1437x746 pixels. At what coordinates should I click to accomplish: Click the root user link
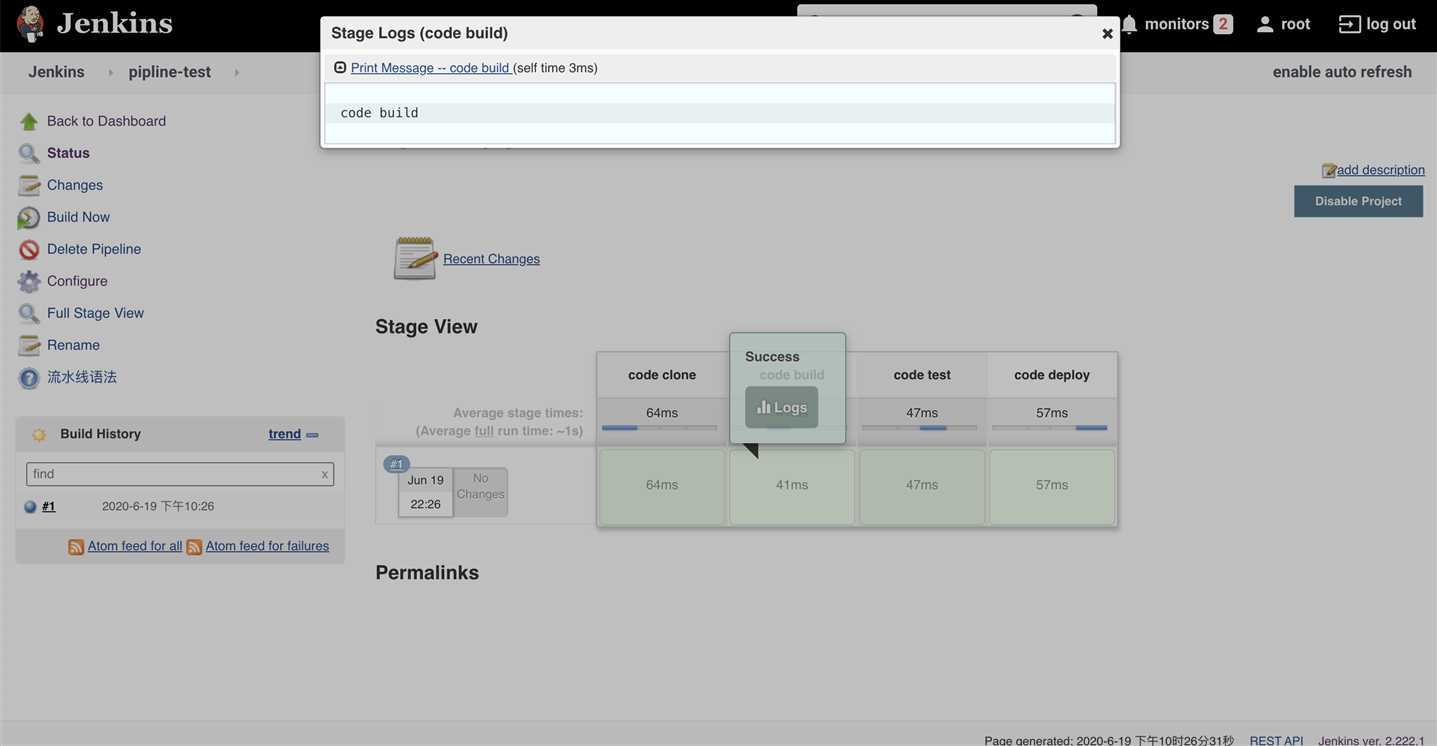(x=1295, y=24)
